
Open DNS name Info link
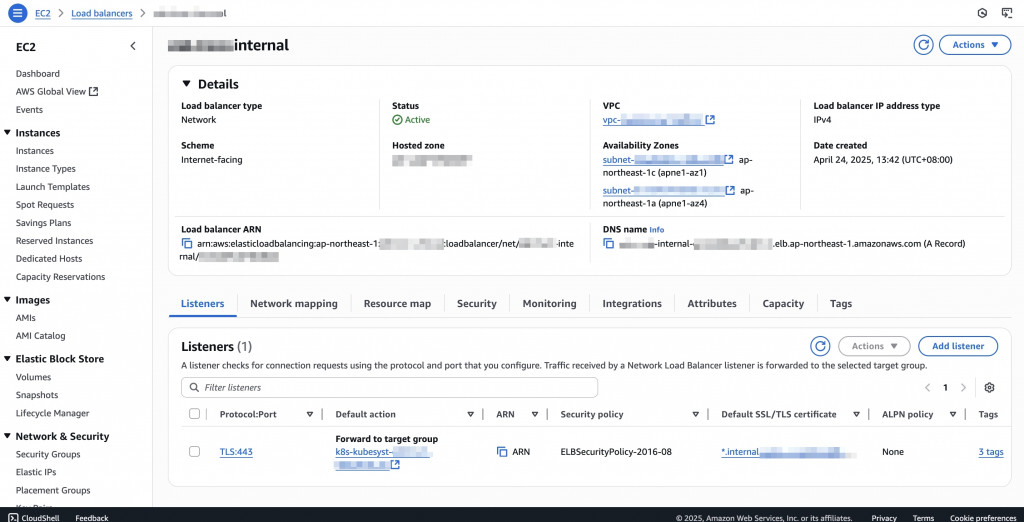coord(656,230)
